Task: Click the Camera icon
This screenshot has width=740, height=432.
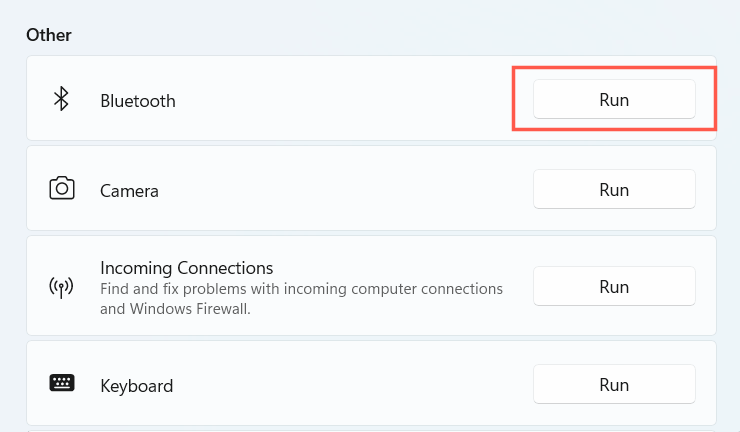Action: 61,189
